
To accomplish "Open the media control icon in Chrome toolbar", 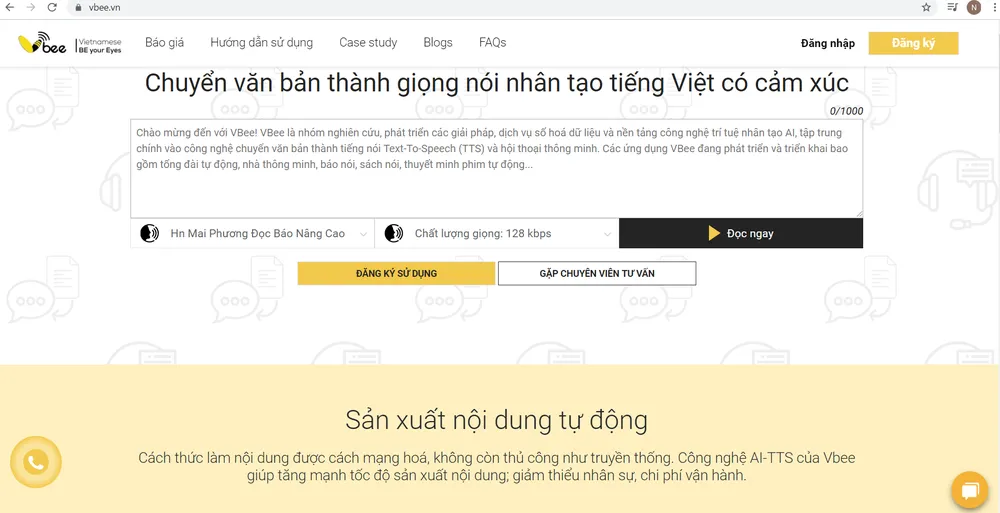I will pyautogui.click(x=952, y=8).
